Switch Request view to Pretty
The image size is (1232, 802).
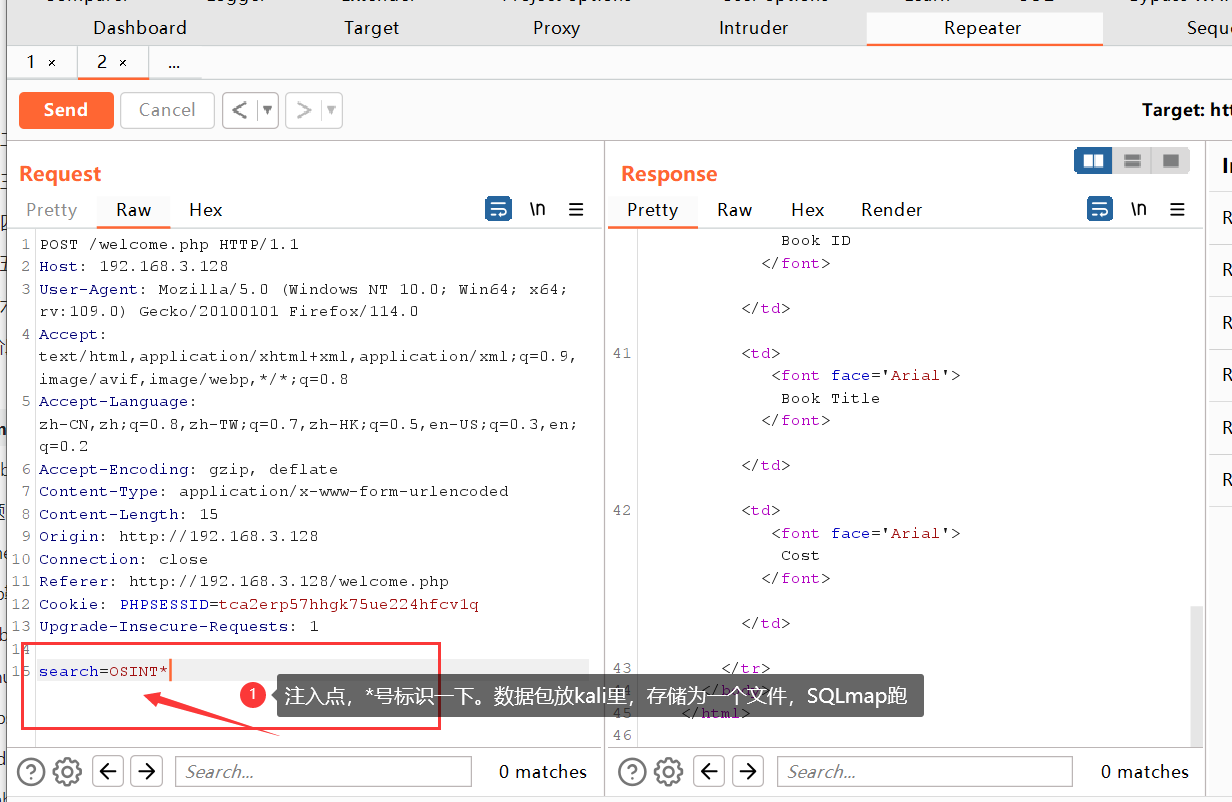tap(52, 210)
